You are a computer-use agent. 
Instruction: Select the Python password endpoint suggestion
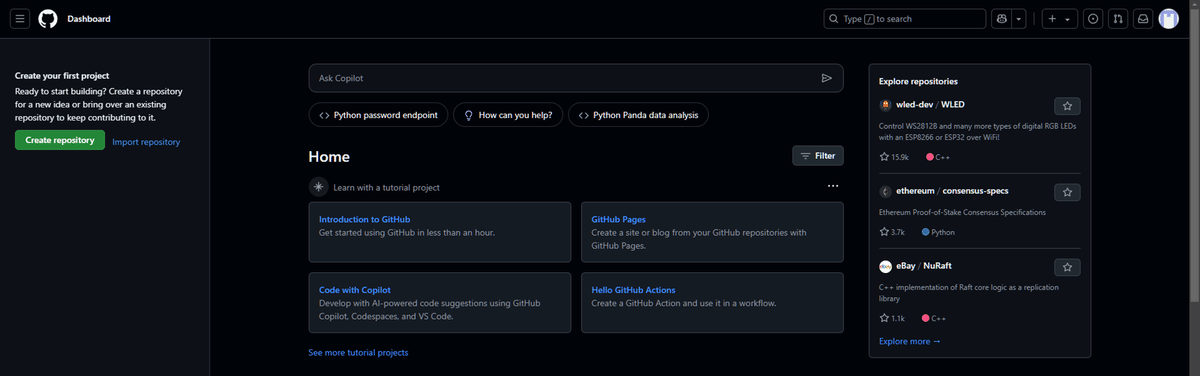(x=378, y=115)
